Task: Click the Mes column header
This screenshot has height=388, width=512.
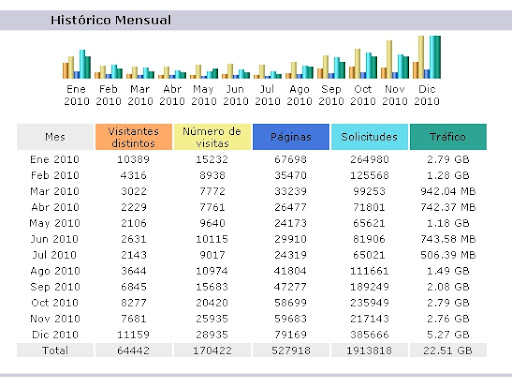Action: point(55,137)
